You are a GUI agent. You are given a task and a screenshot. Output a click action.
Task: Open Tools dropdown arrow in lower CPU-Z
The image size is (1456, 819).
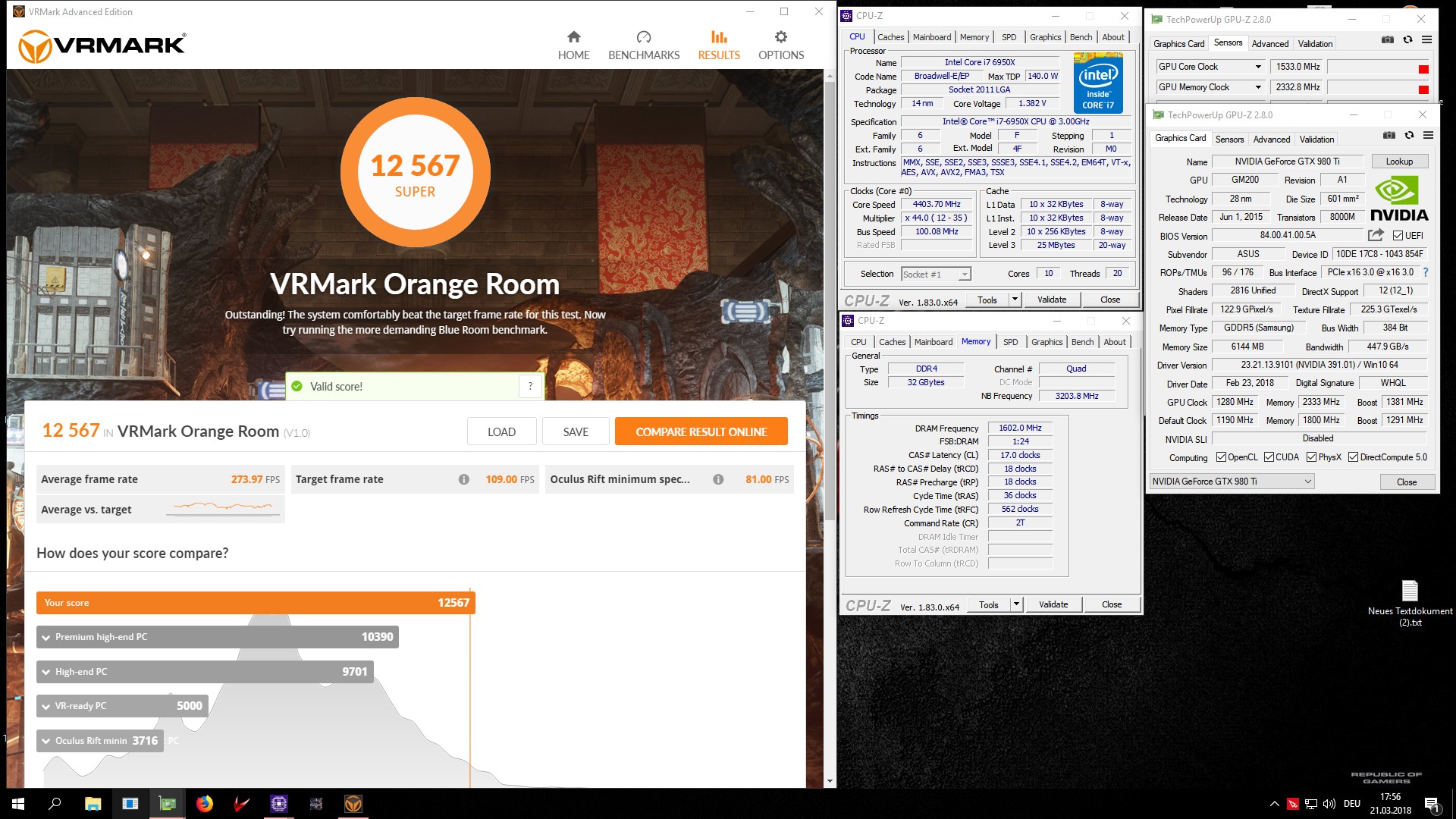pos(1015,604)
